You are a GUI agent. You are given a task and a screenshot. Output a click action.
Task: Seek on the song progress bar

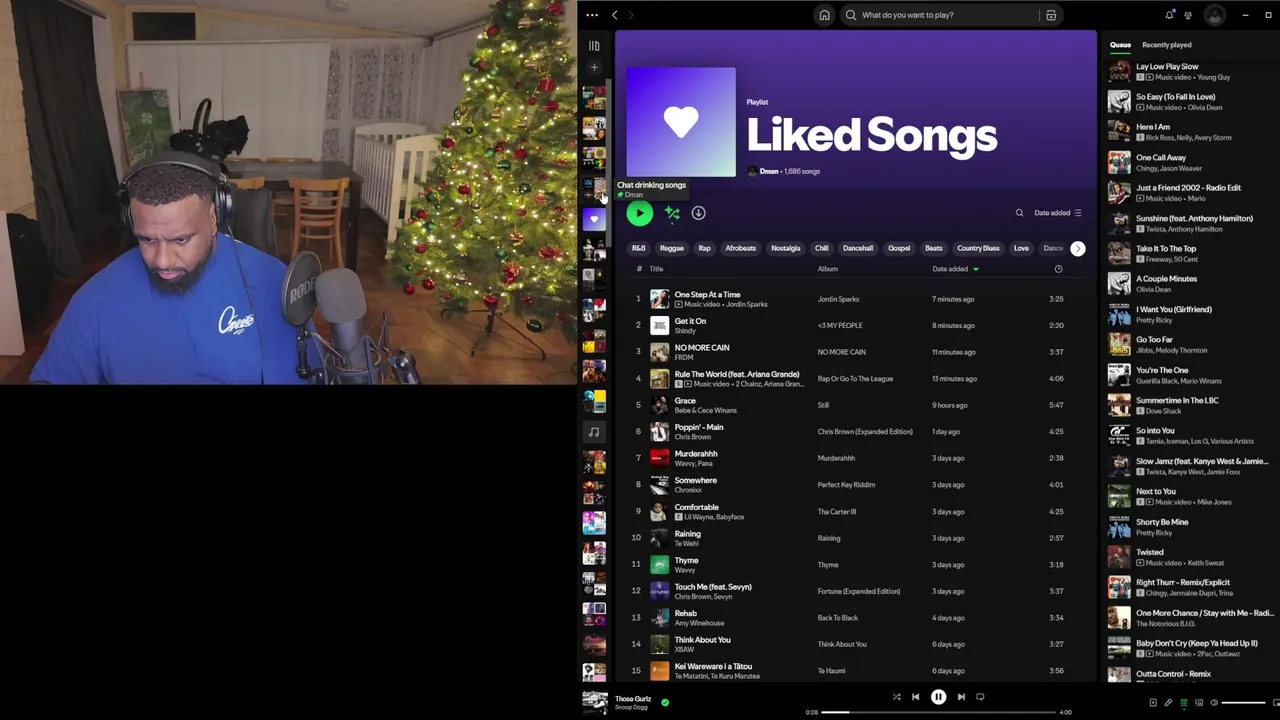coord(938,712)
